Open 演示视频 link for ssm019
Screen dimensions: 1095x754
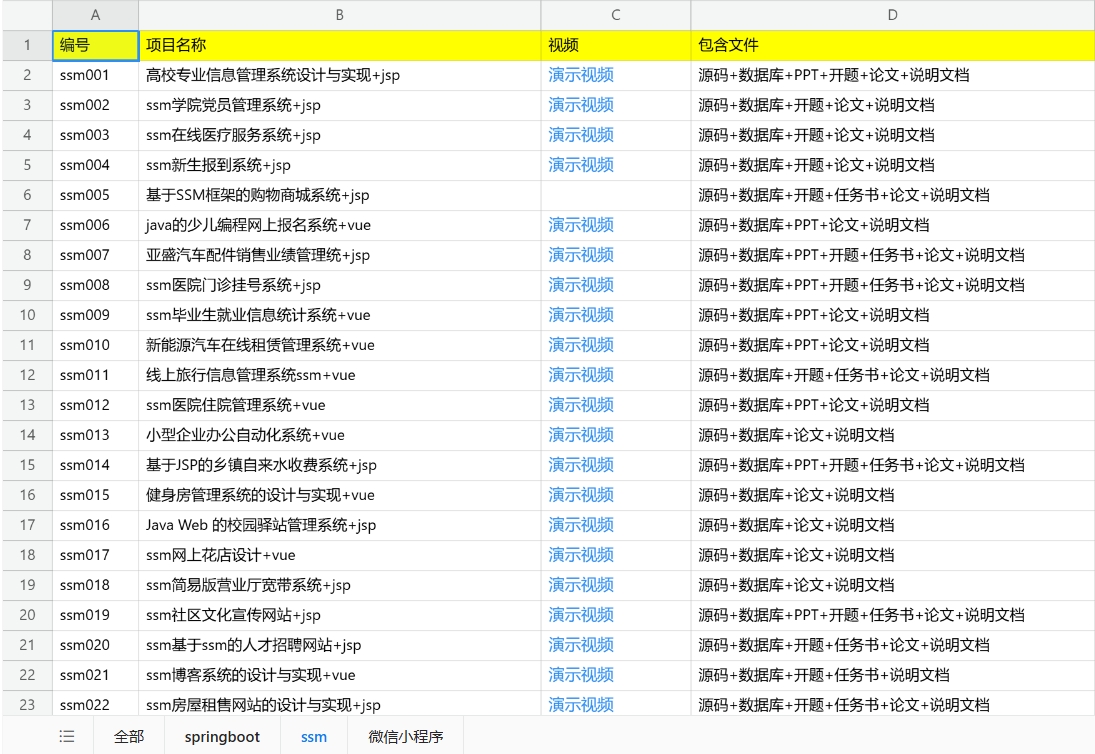581,615
